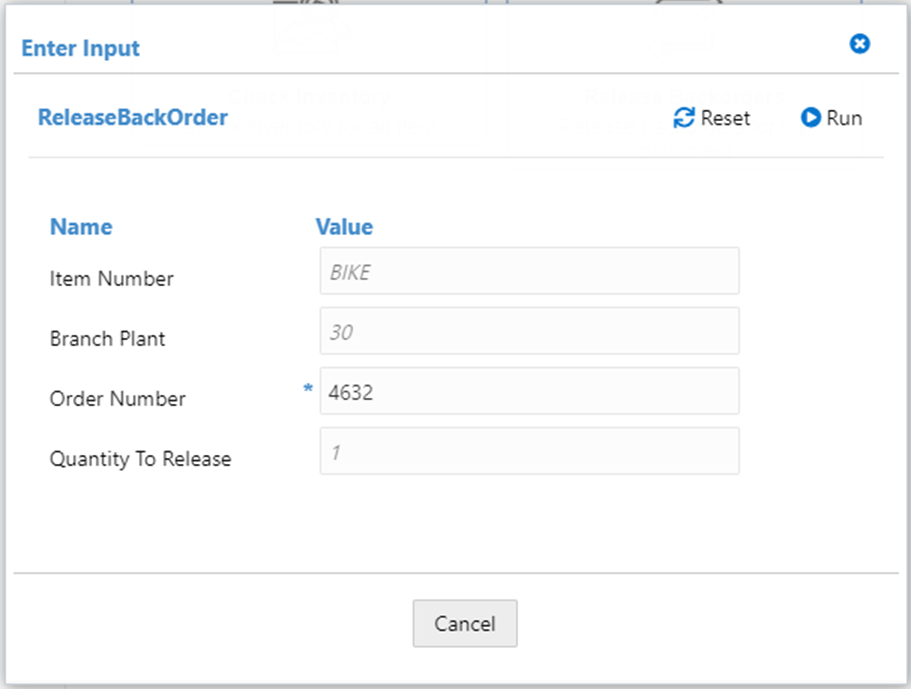Viewport: 911px width, 689px height.
Task: Click the circular arrows next to Reset
Action: [x=684, y=118]
